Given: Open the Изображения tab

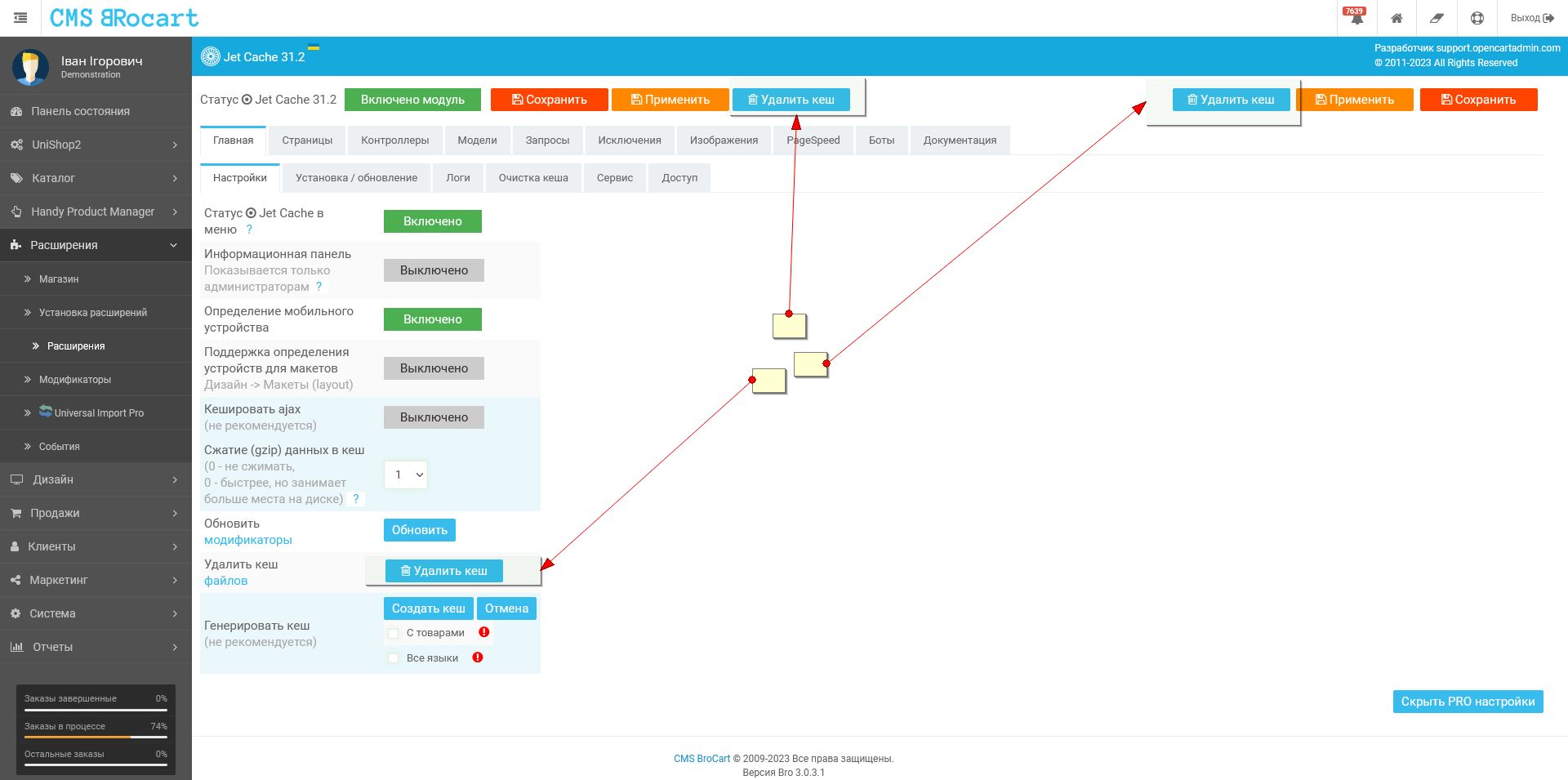Looking at the screenshot, I should point(724,140).
